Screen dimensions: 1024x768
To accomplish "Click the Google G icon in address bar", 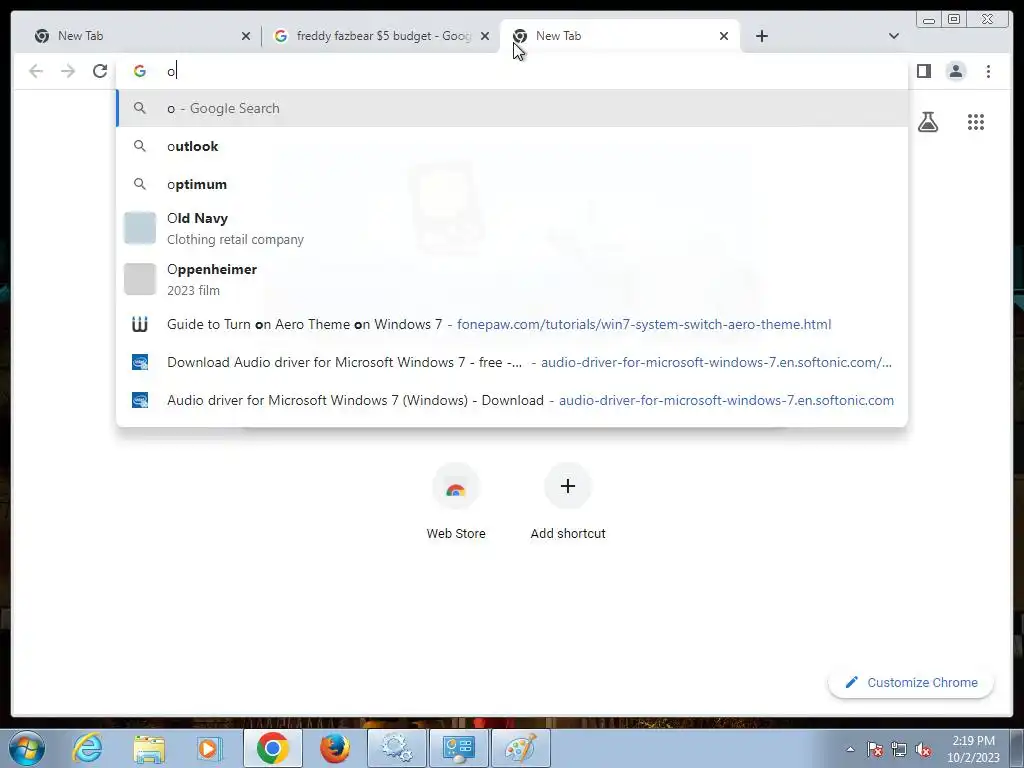I will click(140, 71).
